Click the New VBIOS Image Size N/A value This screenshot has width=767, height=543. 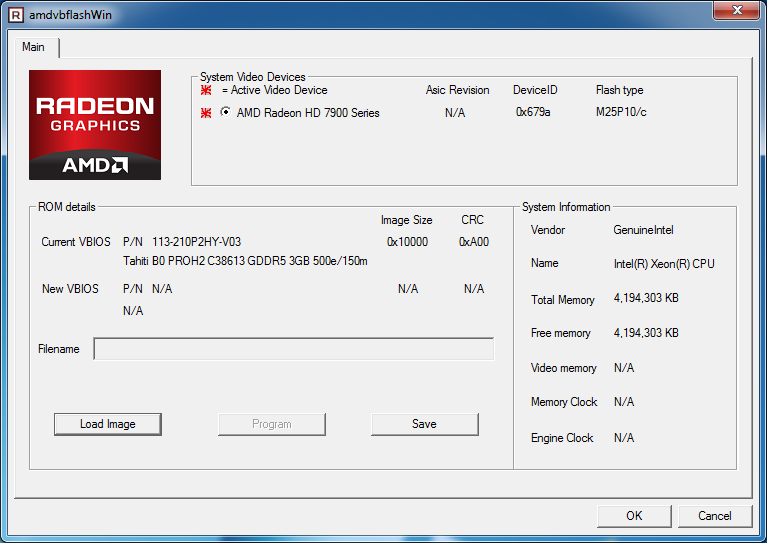pos(408,289)
